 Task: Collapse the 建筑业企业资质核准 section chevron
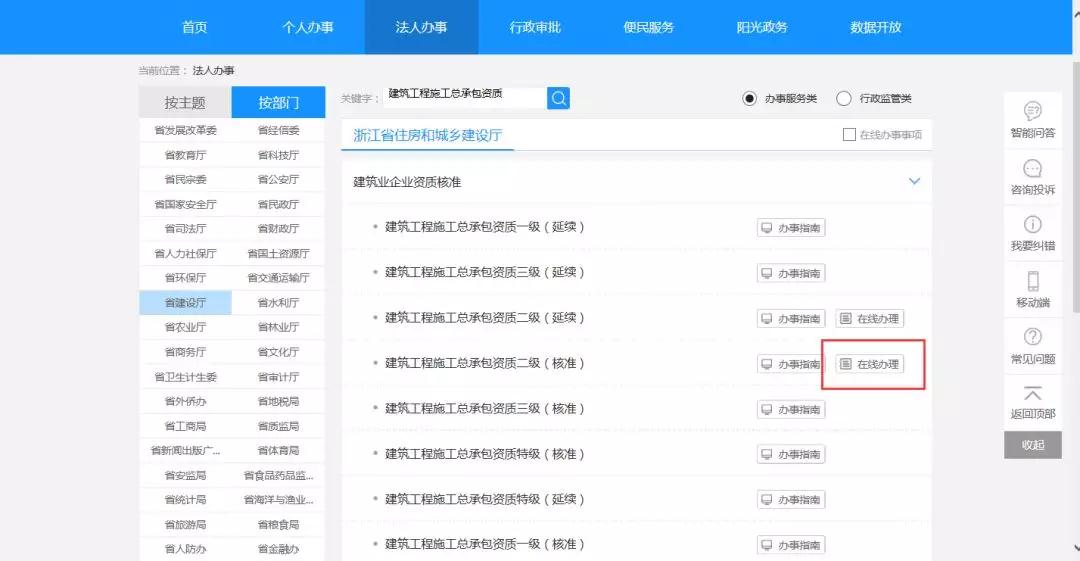[x=913, y=182]
